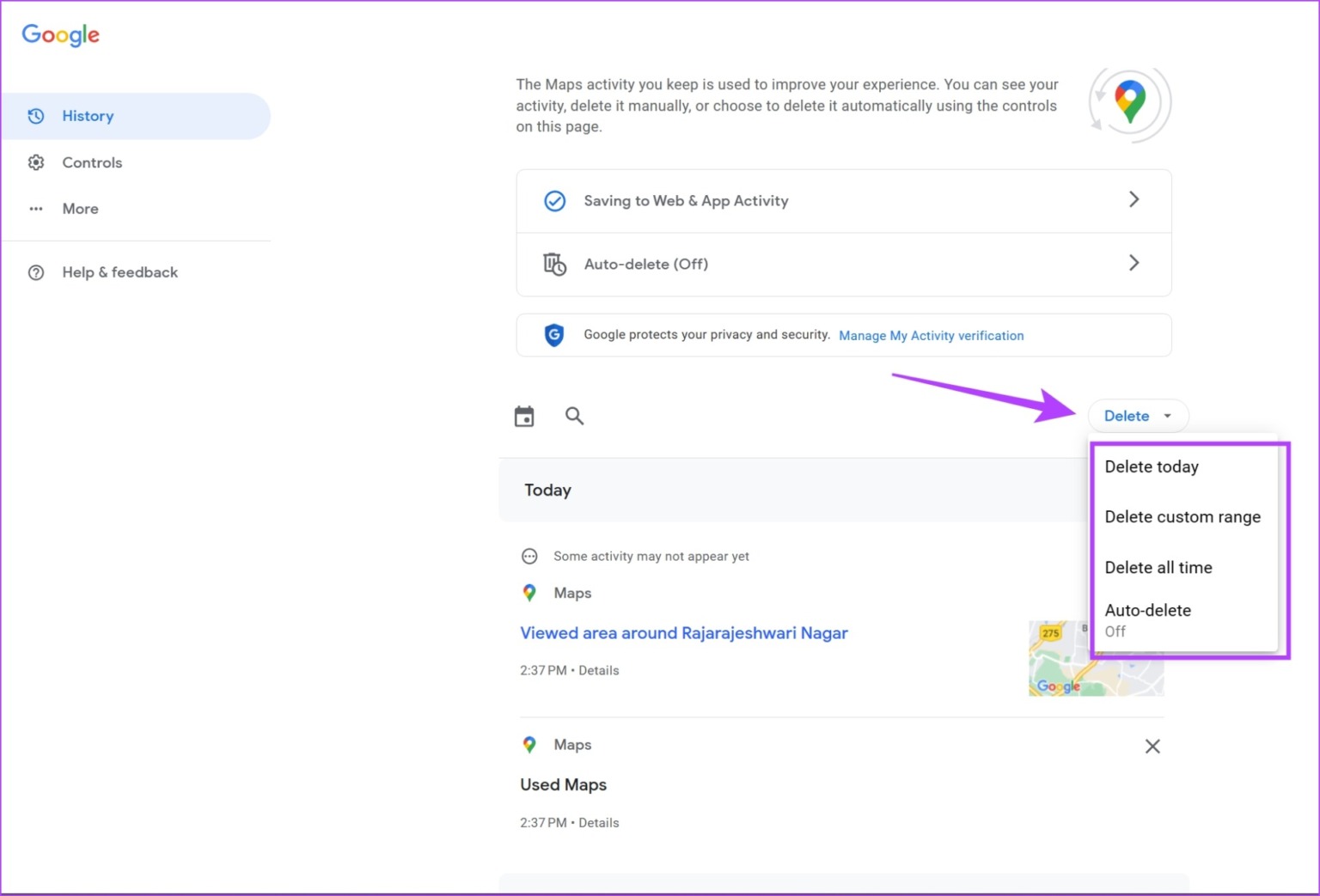Open Viewed area around Rajarajeshwari Nagar link
Screen dimensions: 1320x896
[683, 632]
